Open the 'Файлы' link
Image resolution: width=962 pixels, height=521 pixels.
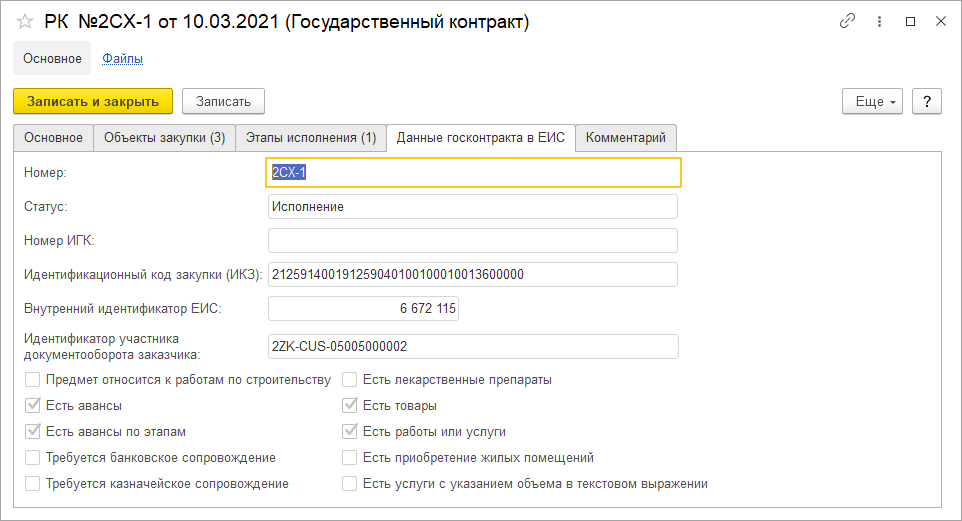pos(122,59)
